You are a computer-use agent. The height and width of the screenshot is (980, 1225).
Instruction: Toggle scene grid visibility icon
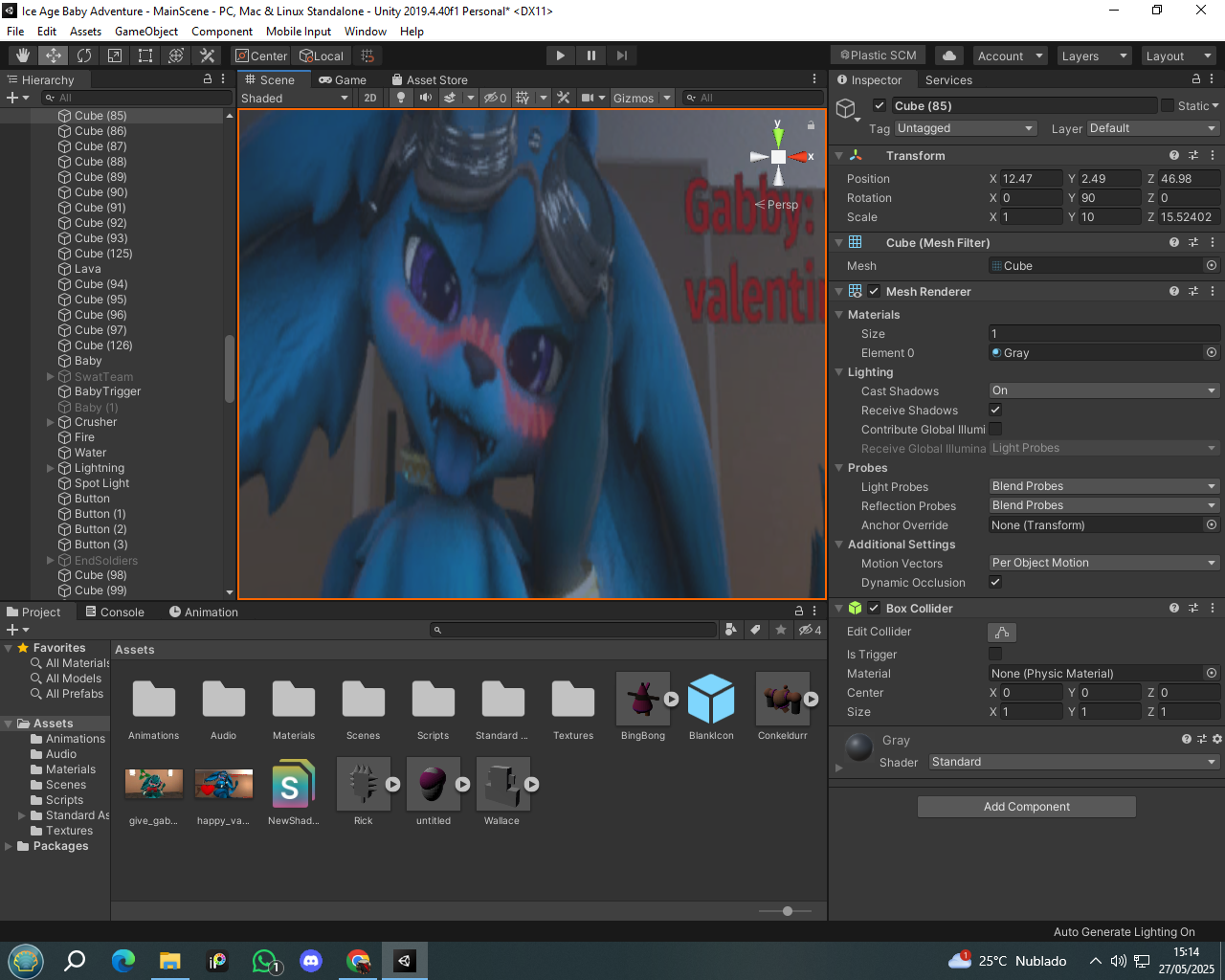click(523, 98)
